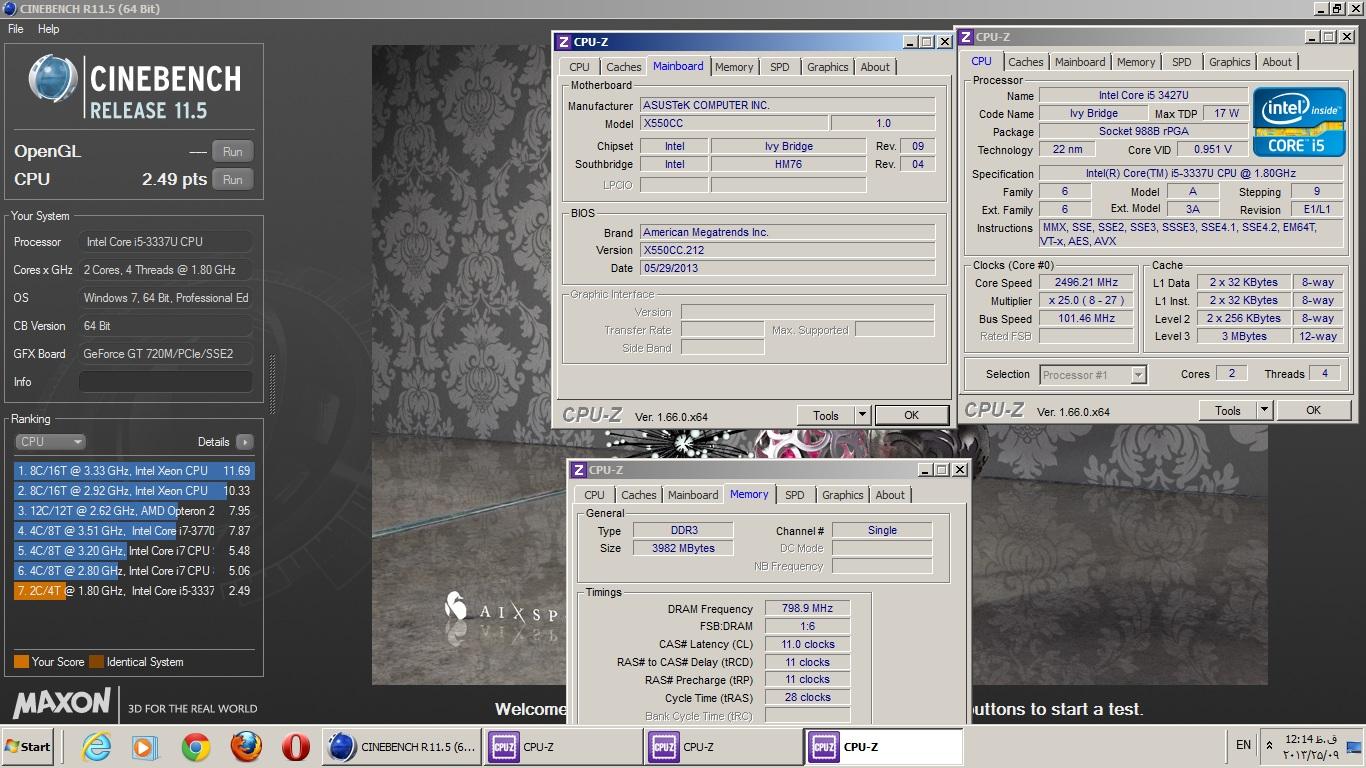Click the BIOS version X550CC.212 field
This screenshot has width=1366, height=768.
point(787,250)
